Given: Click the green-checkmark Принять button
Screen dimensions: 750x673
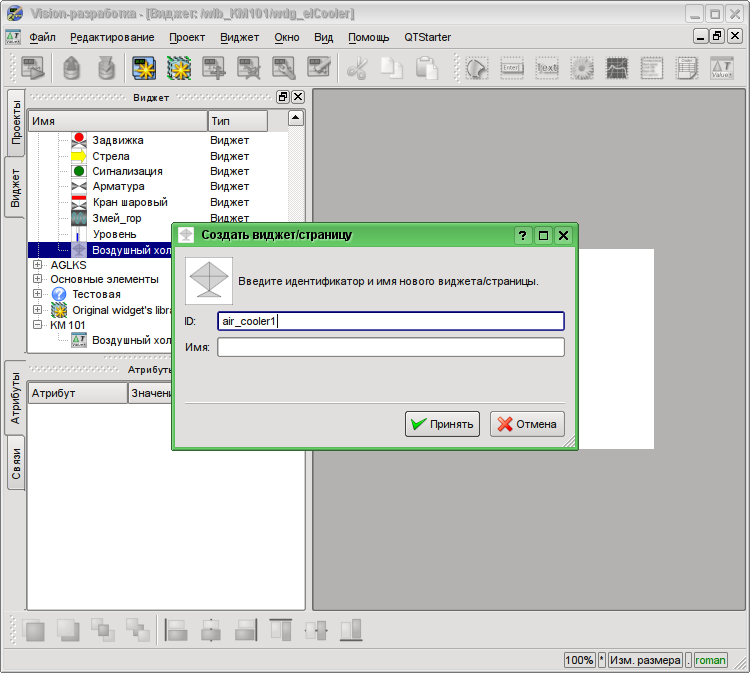Looking at the screenshot, I should coord(442,424).
